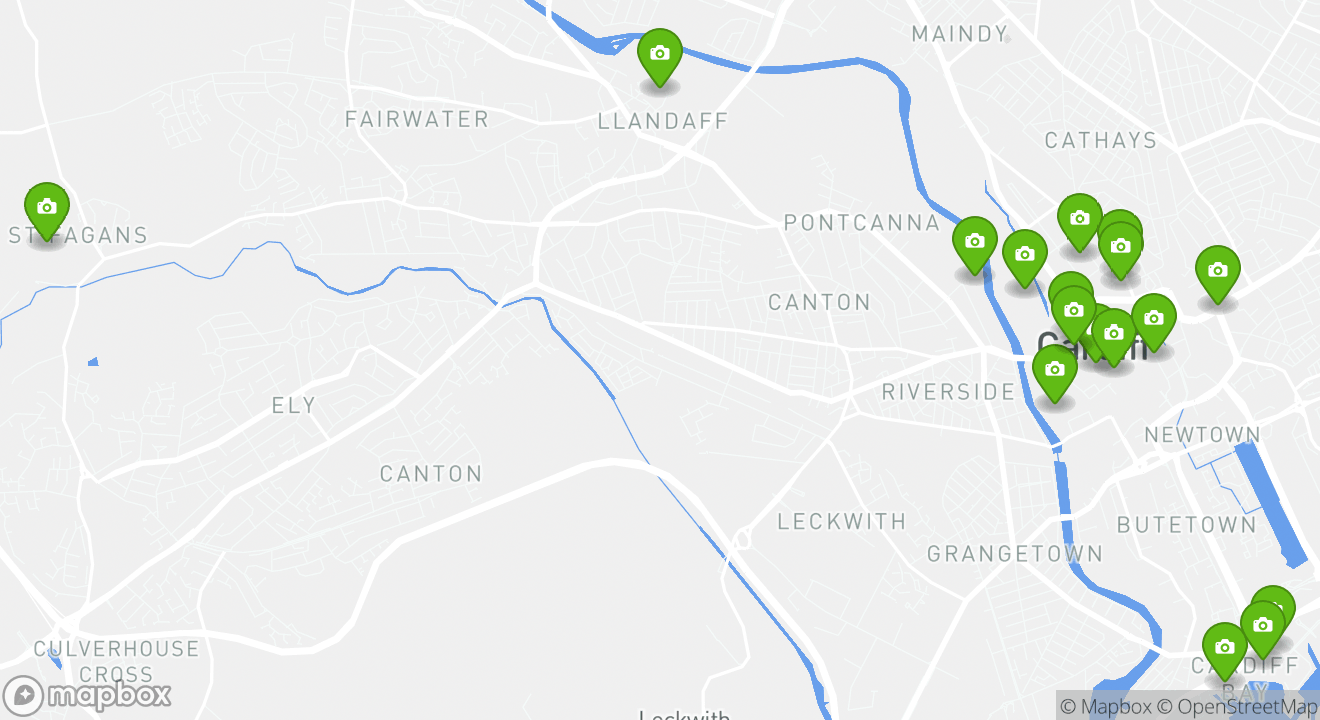1320x720 pixels.
Task: Open the Mapbox logo link
Action: click(87, 695)
